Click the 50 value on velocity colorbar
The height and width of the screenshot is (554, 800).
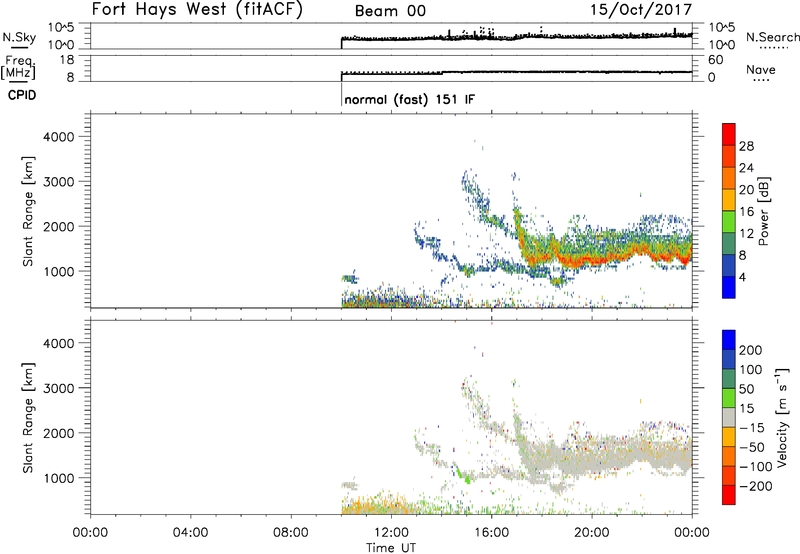pos(746,389)
